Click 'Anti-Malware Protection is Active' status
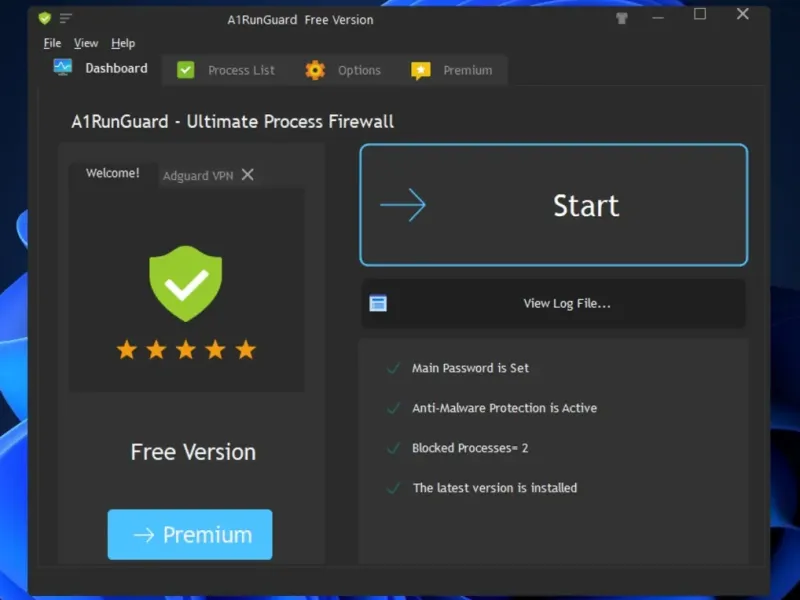800x600 pixels. [x=505, y=408]
